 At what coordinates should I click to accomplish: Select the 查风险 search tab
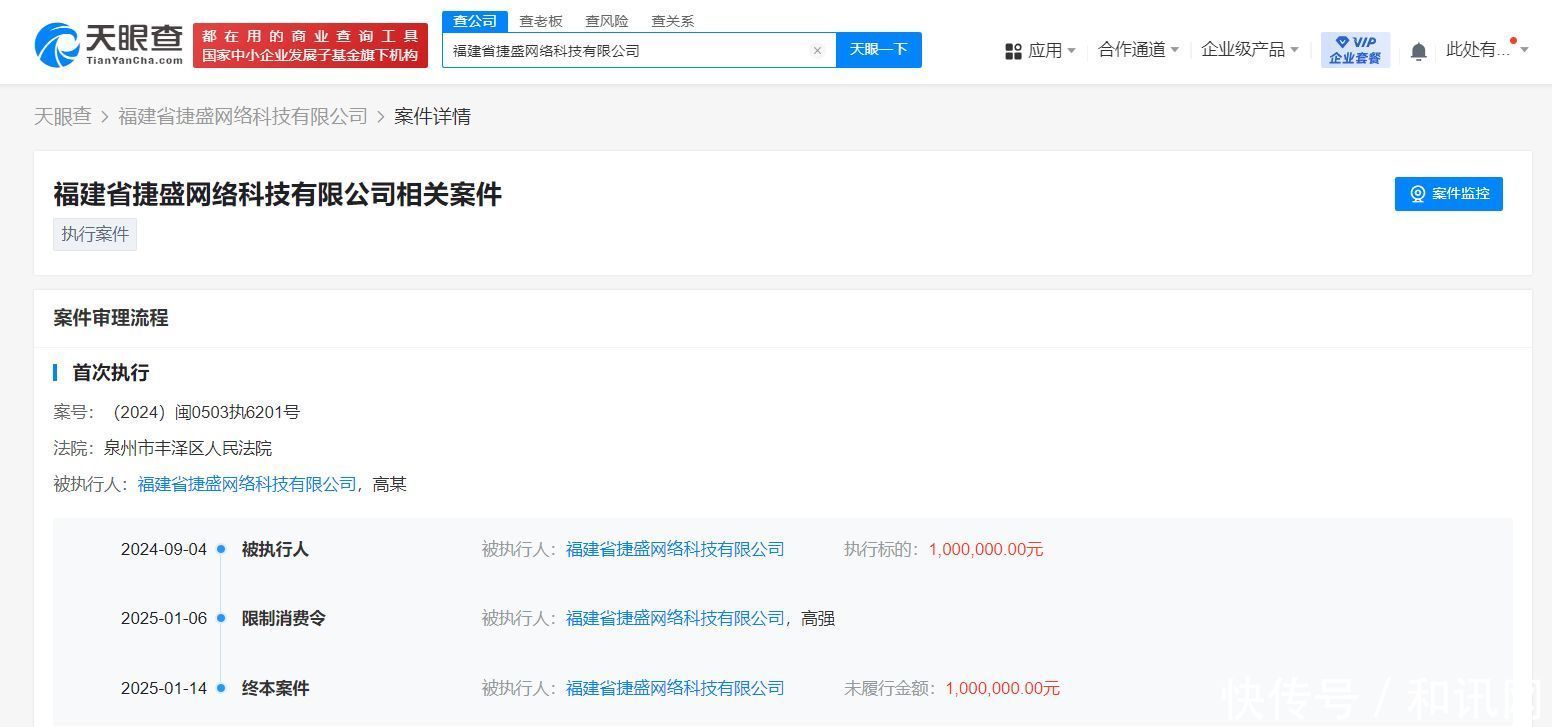(x=607, y=21)
